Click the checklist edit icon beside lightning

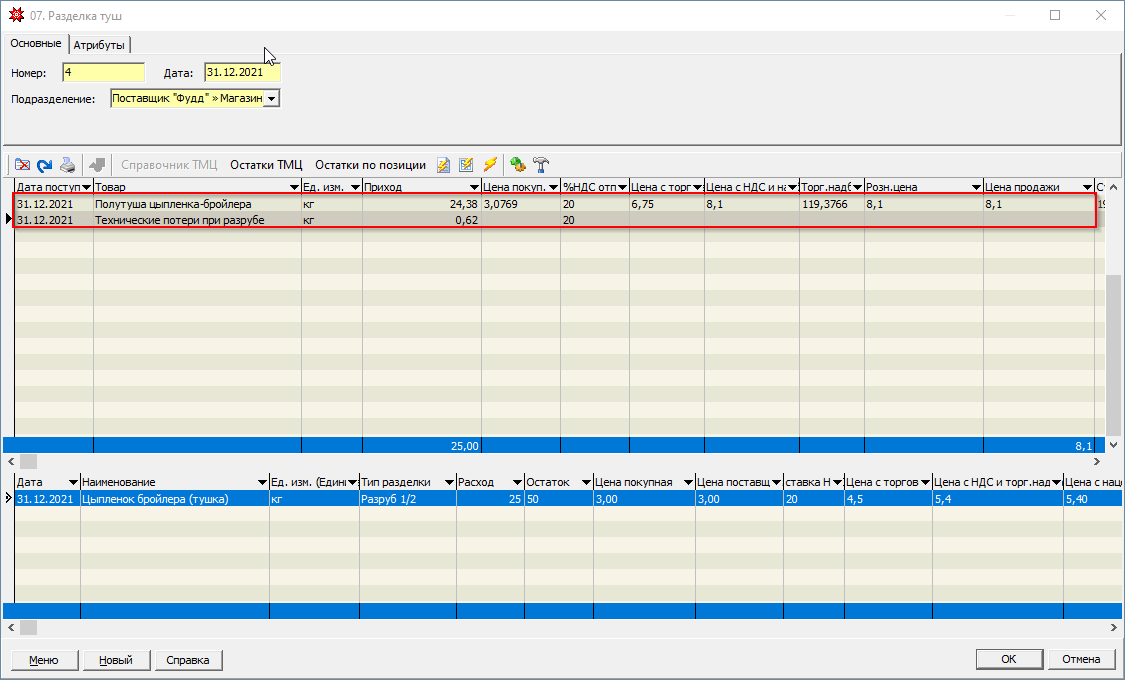[x=466, y=165]
